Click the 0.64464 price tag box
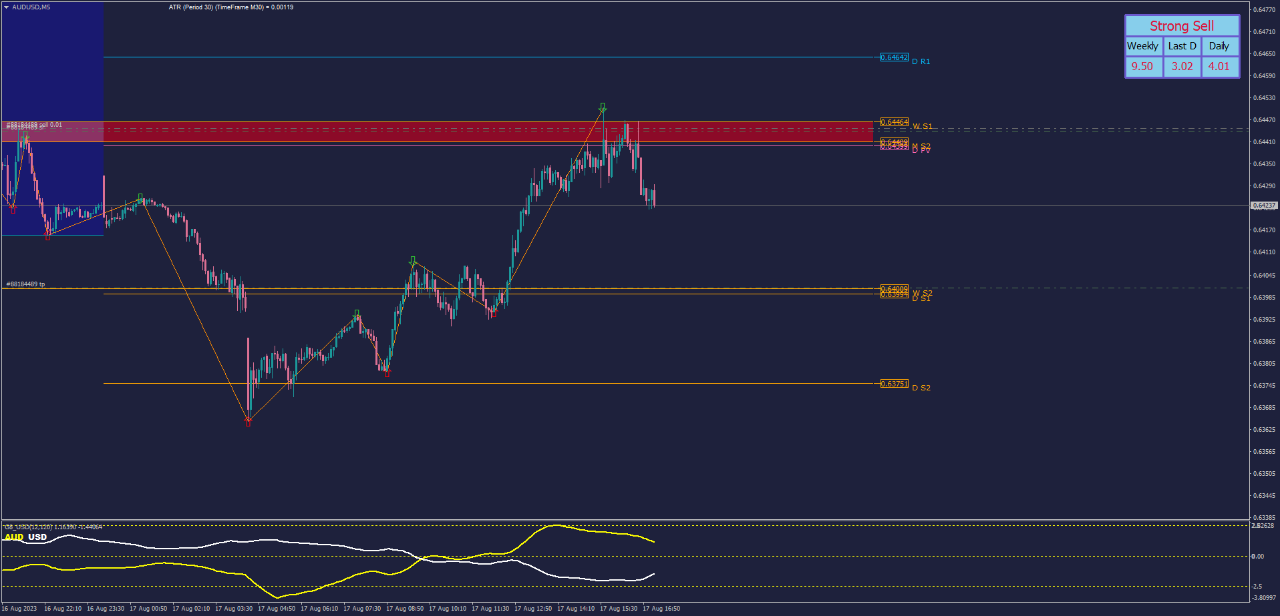This screenshot has height=616, width=1280. click(894, 122)
